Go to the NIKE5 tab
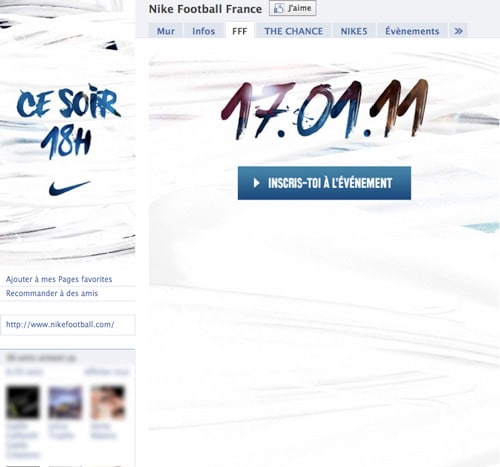The width and height of the screenshot is (500, 467). [x=354, y=31]
